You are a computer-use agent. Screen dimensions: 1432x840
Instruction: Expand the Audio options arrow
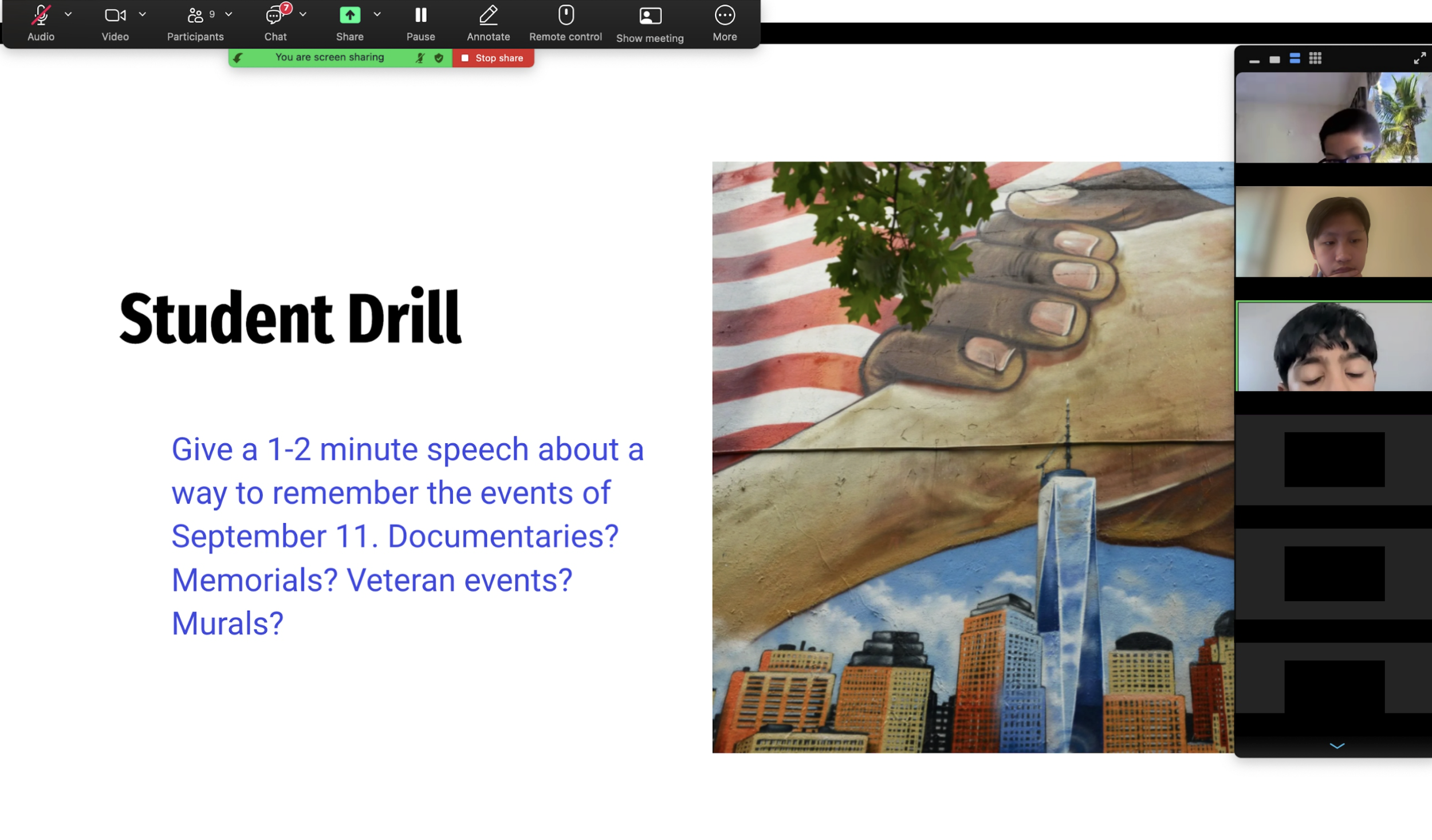tap(68, 14)
